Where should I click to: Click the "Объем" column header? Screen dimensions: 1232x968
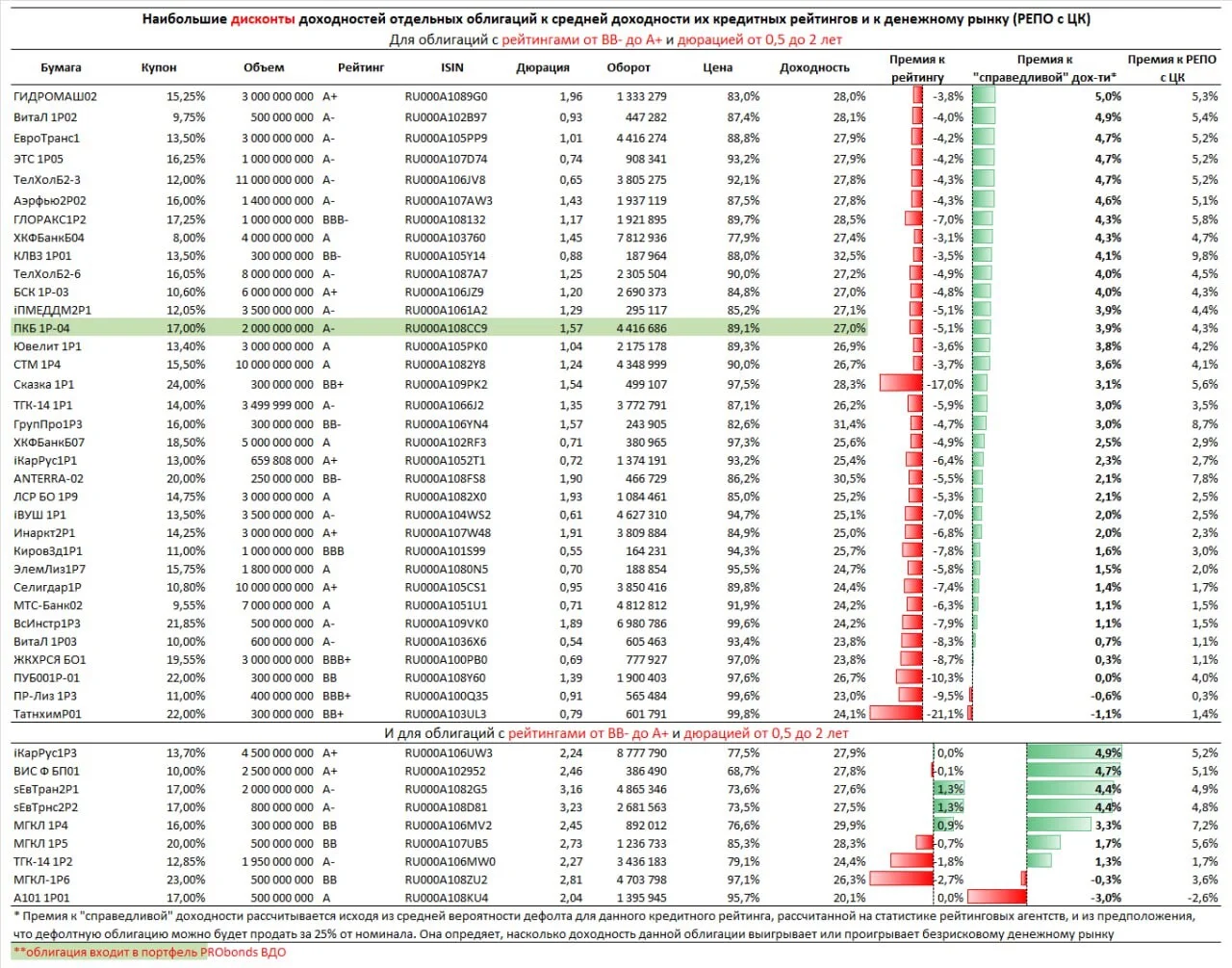pos(264,67)
